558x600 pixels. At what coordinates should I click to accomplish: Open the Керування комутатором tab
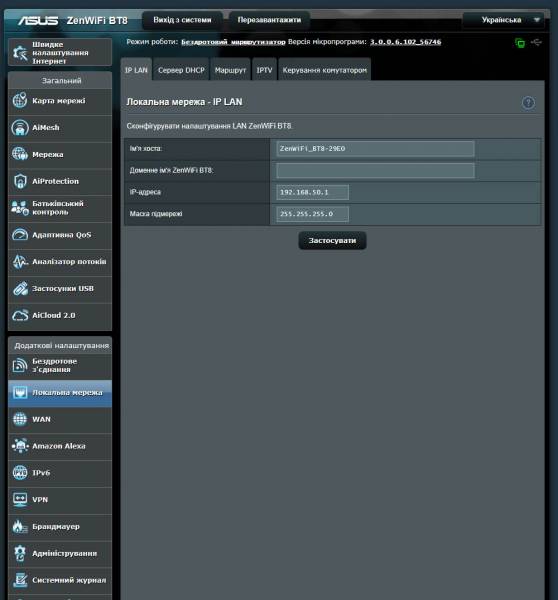coord(325,70)
